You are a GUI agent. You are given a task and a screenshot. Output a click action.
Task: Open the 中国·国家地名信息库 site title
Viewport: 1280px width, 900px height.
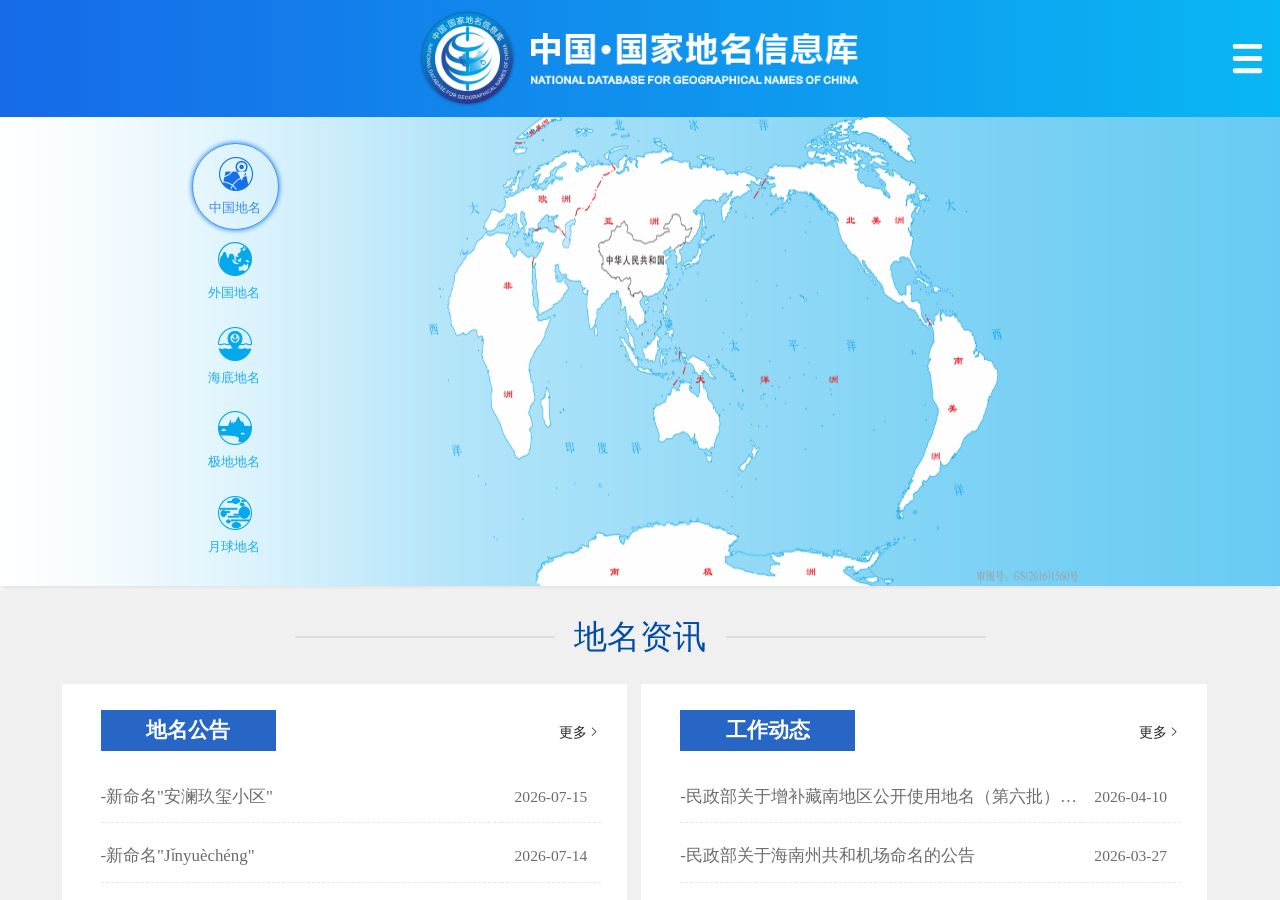[693, 59]
